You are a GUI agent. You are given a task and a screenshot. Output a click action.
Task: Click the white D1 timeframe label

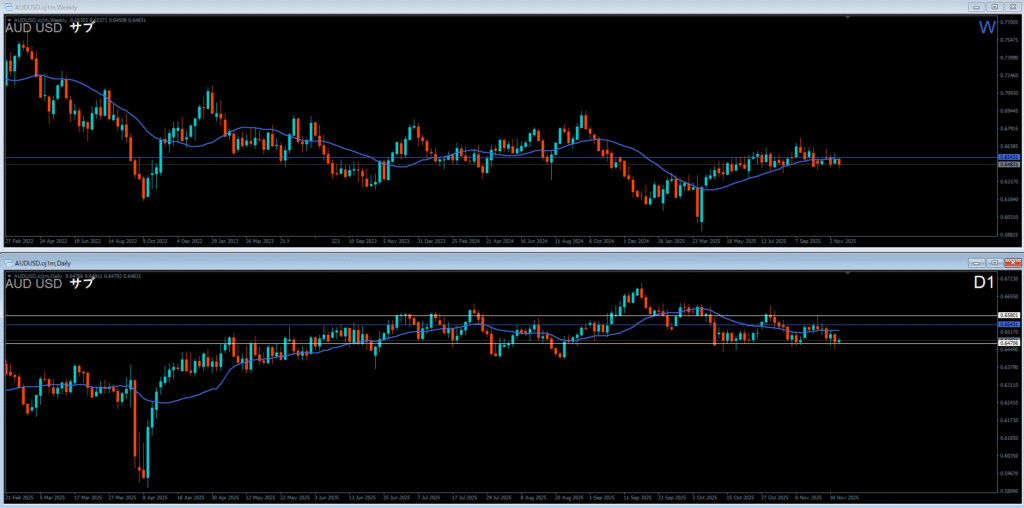984,283
